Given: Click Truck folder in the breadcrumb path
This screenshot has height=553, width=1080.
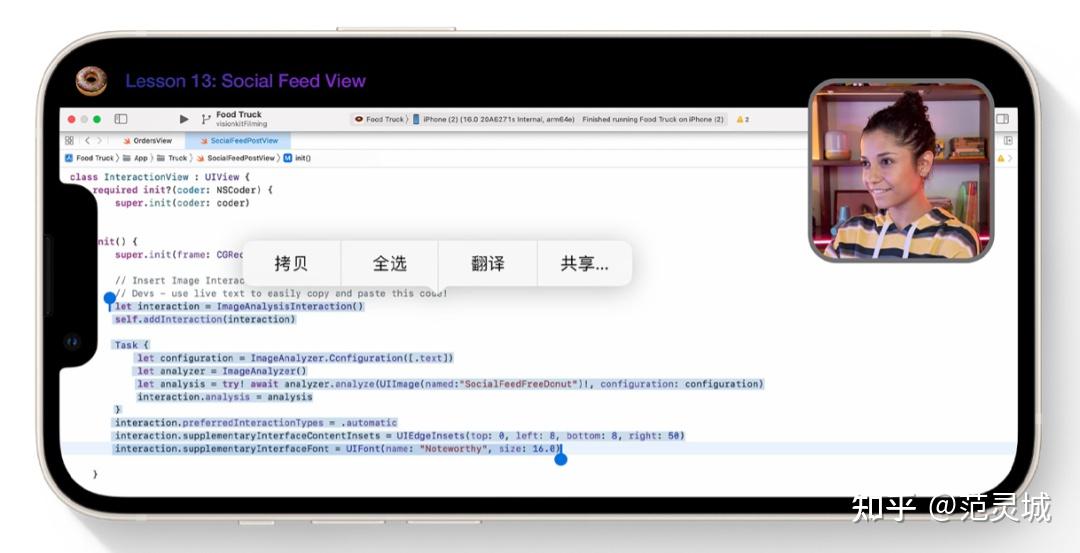Looking at the screenshot, I should click(172, 158).
